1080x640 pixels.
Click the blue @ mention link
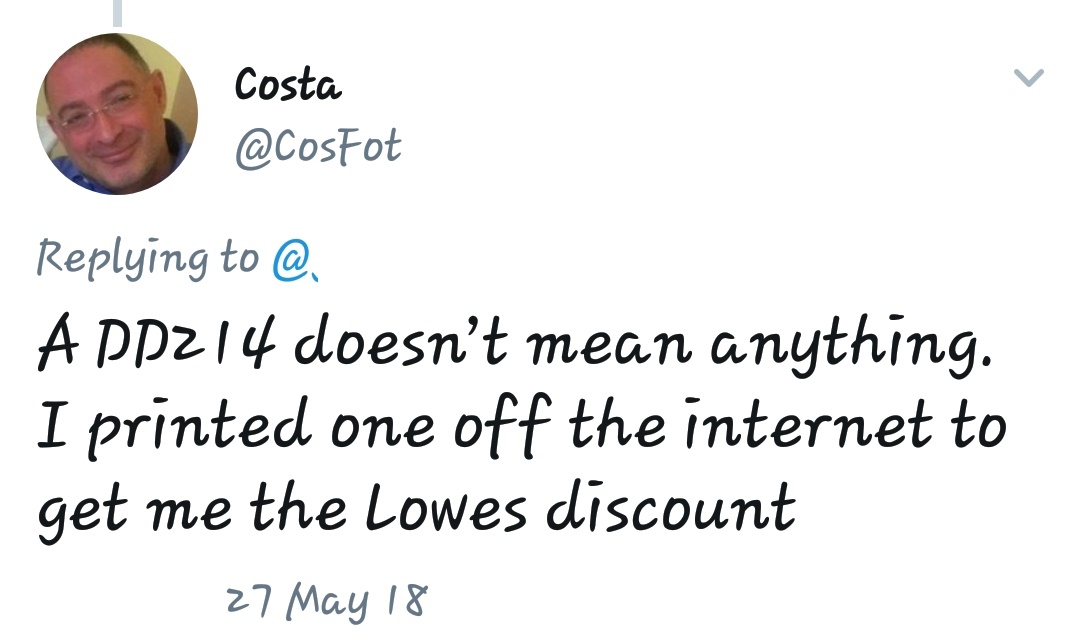295,259
